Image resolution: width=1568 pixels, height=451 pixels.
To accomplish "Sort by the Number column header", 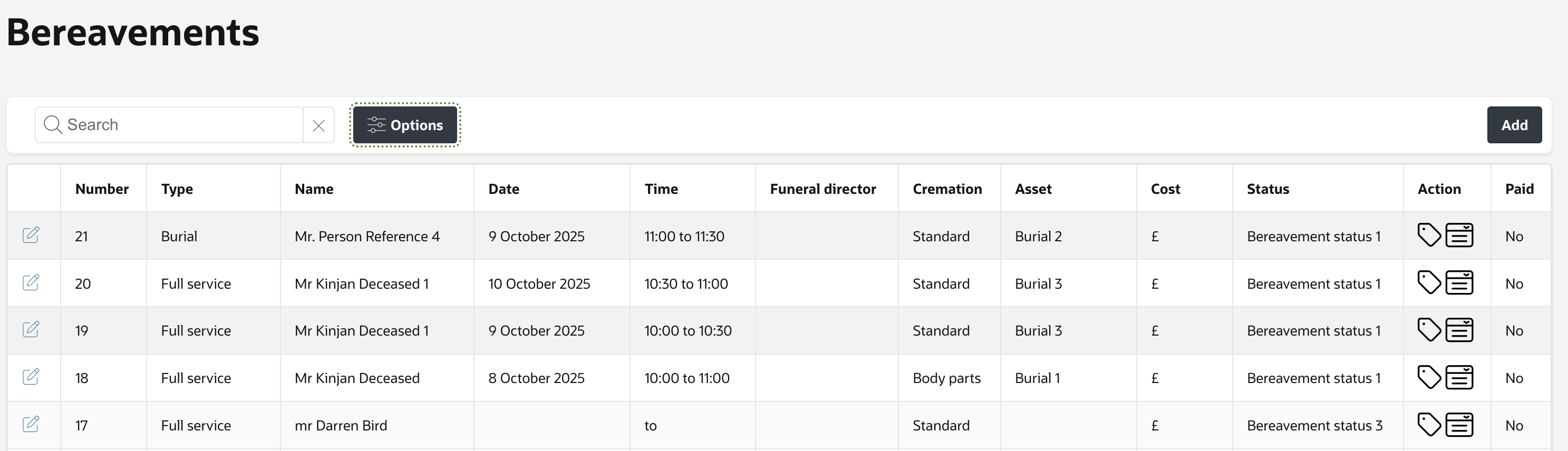I will coord(102,189).
